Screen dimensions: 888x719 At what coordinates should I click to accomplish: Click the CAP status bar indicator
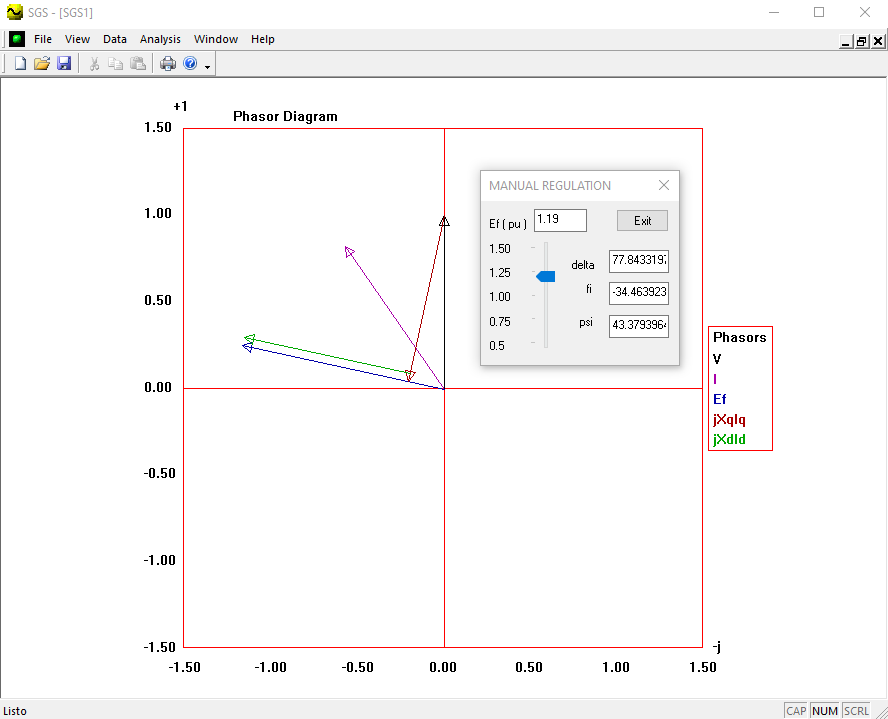pyautogui.click(x=796, y=711)
